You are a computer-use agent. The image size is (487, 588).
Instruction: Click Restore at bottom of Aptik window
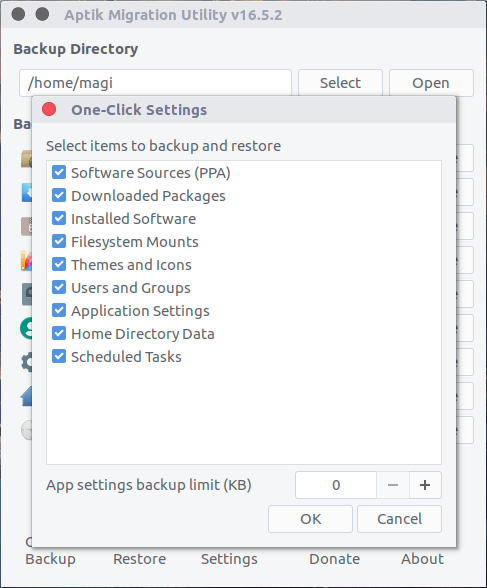pos(139,559)
